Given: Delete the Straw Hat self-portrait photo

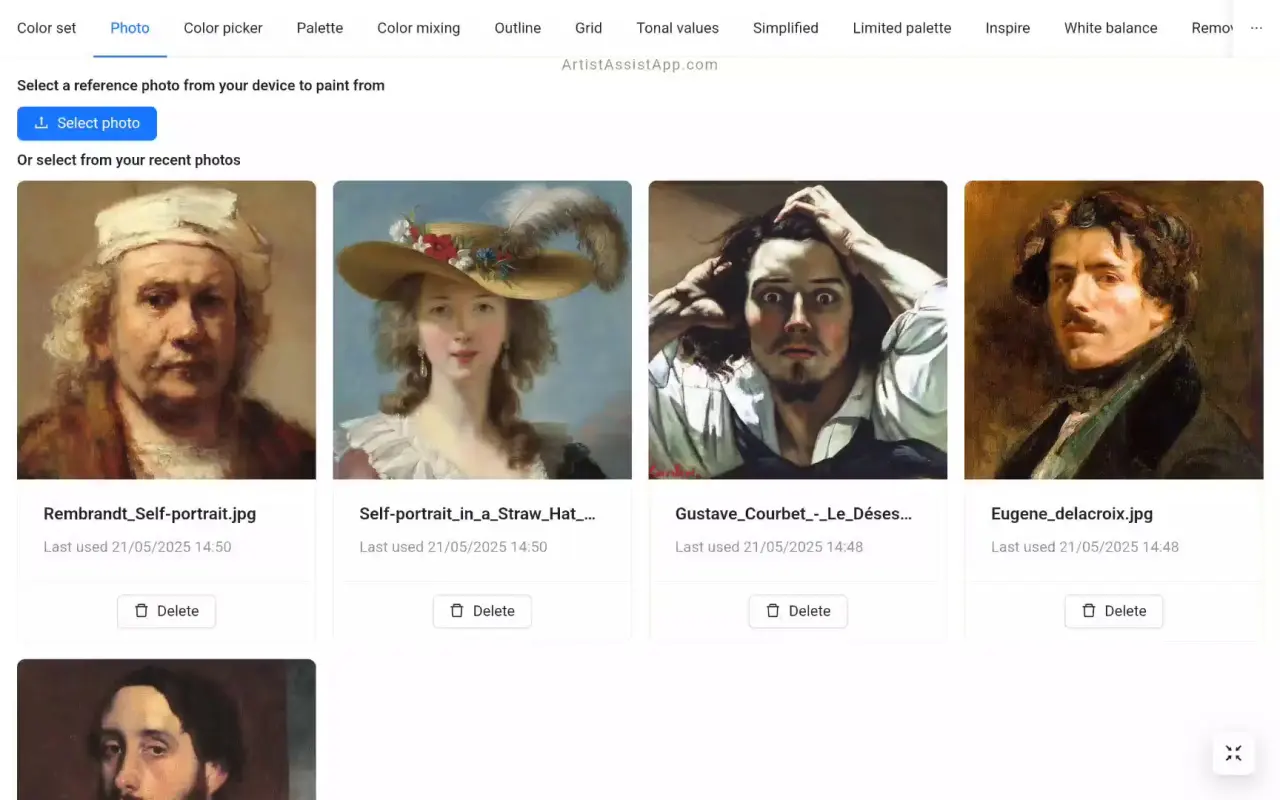Looking at the screenshot, I should click(482, 611).
